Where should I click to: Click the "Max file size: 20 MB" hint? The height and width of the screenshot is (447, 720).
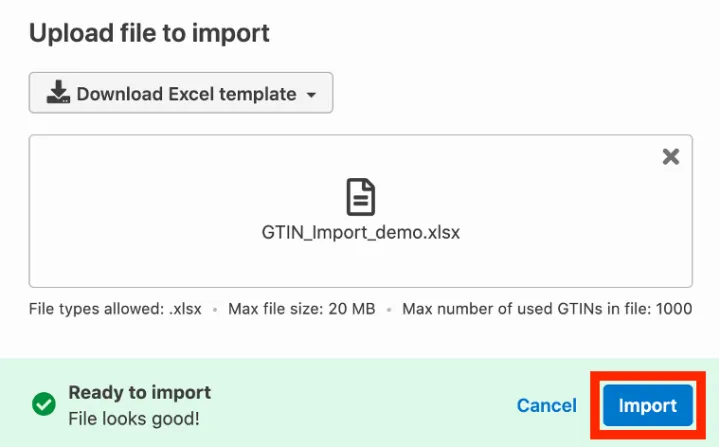[x=301, y=309]
